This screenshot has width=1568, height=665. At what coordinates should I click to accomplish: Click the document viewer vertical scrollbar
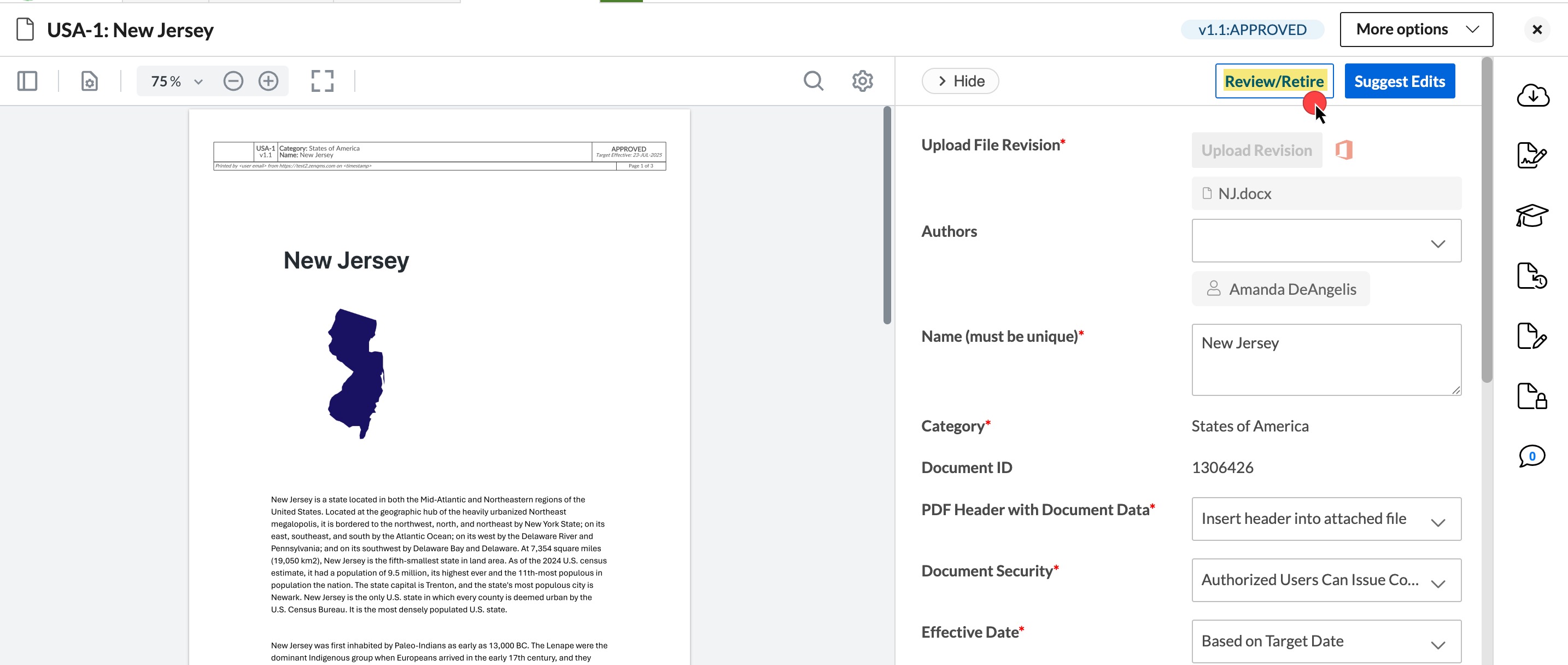[887, 215]
